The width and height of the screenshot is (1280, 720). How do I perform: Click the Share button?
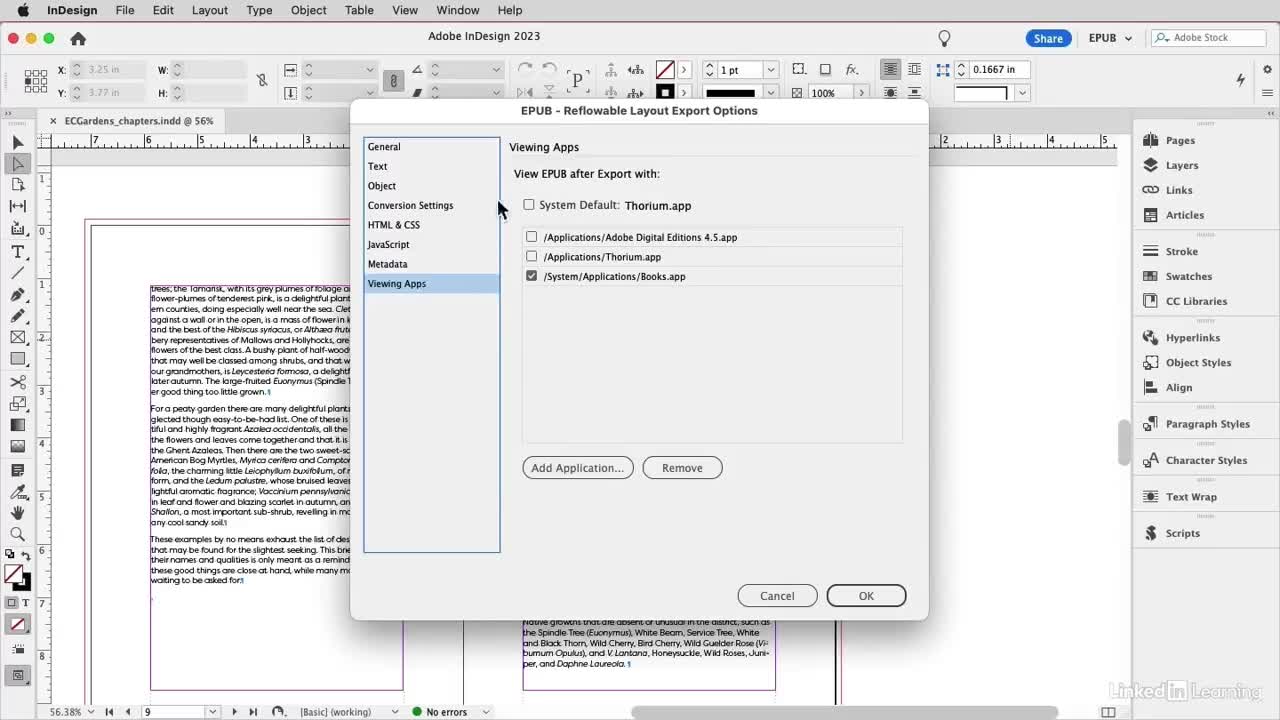[x=1048, y=38]
